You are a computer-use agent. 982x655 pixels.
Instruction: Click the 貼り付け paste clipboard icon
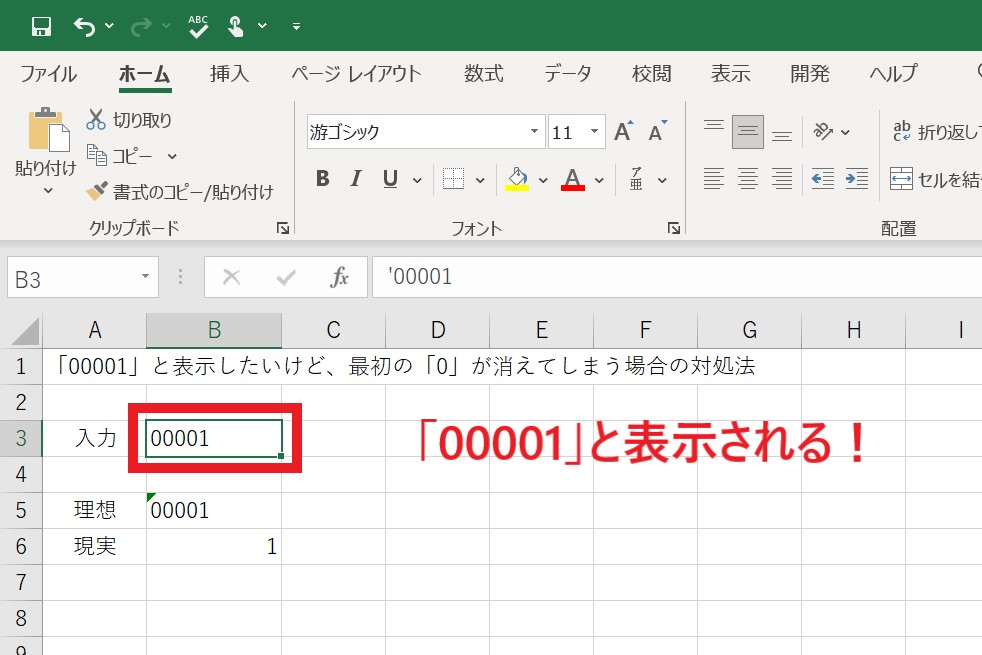click(48, 130)
